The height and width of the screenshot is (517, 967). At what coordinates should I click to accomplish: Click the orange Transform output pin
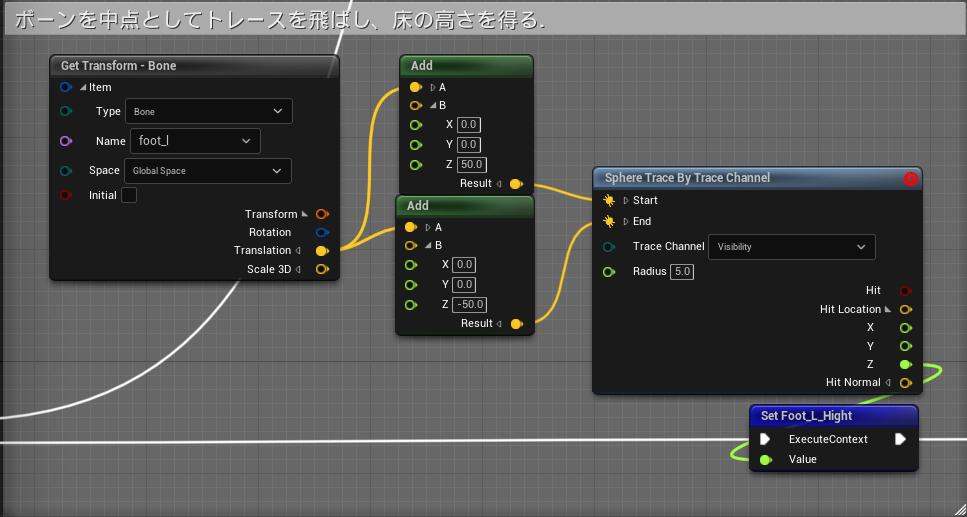tap(322, 214)
